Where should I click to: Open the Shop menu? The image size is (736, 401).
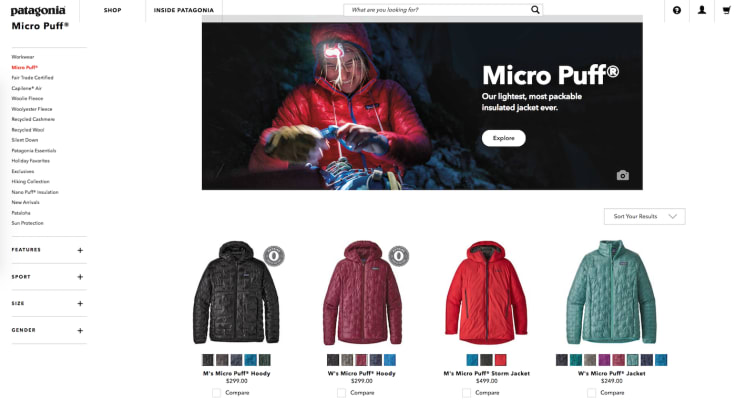click(113, 10)
